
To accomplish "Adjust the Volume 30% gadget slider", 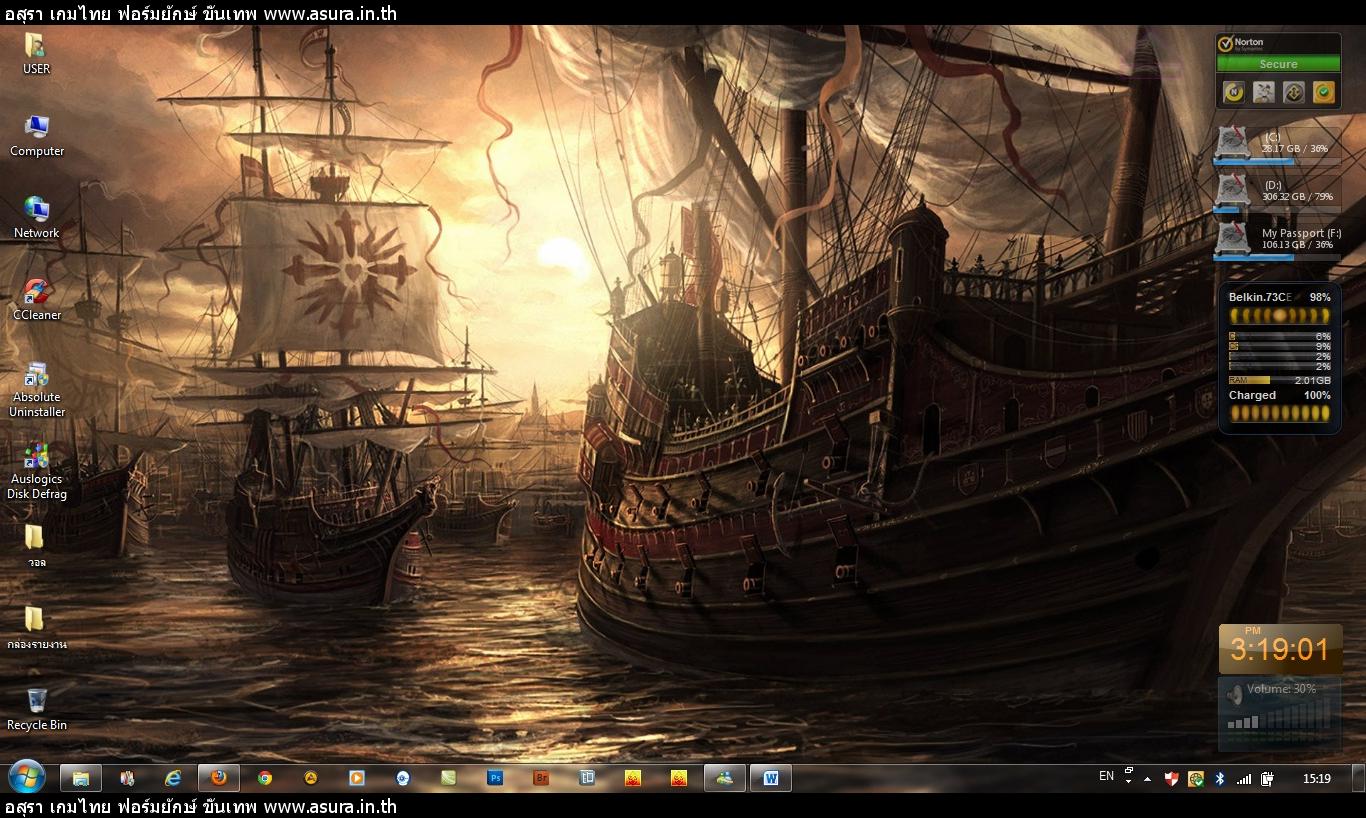I will pyautogui.click(x=1279, y=714).
